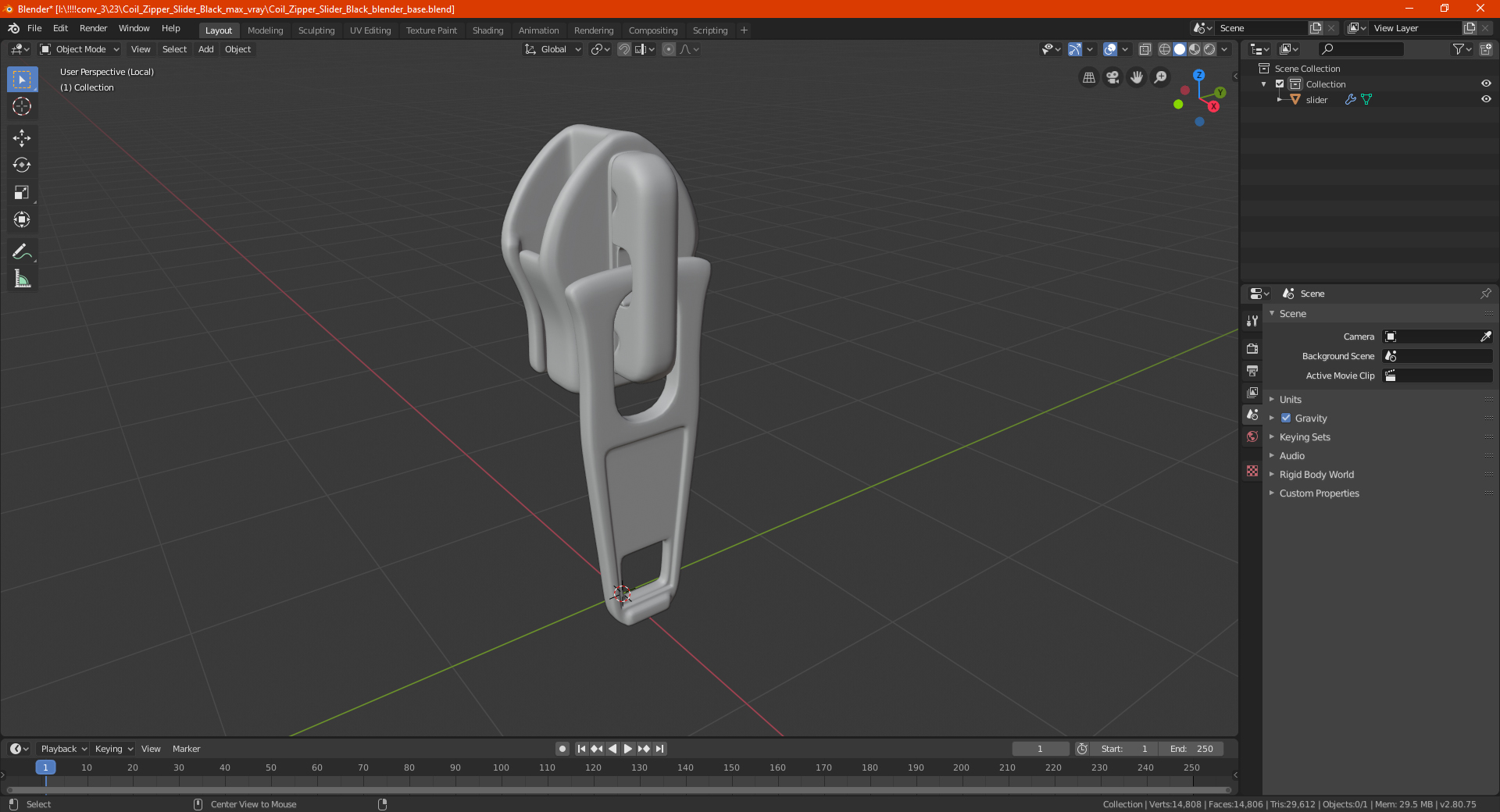Select the Rotate tool
1500x812 pixels.
[x=22, y=165]
